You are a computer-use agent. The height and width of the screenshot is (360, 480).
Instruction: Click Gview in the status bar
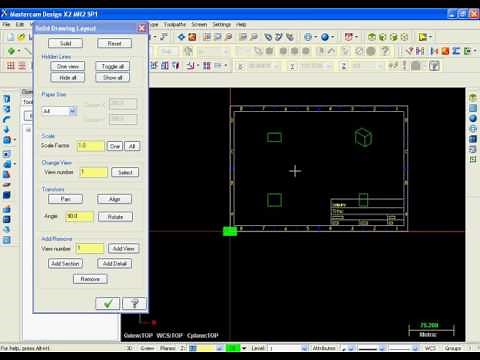(147, 348)
